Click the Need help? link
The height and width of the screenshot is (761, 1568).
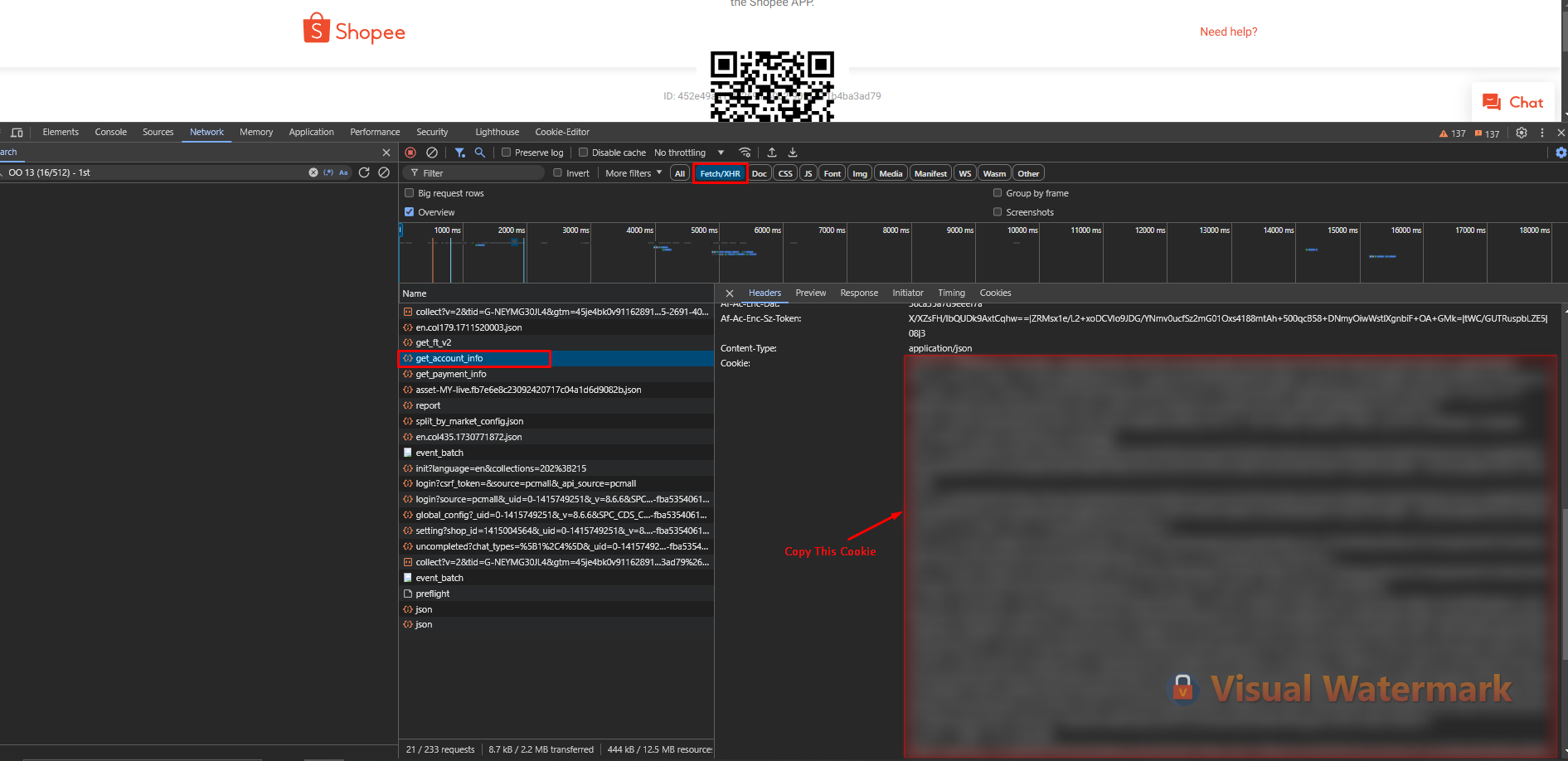1228,32
